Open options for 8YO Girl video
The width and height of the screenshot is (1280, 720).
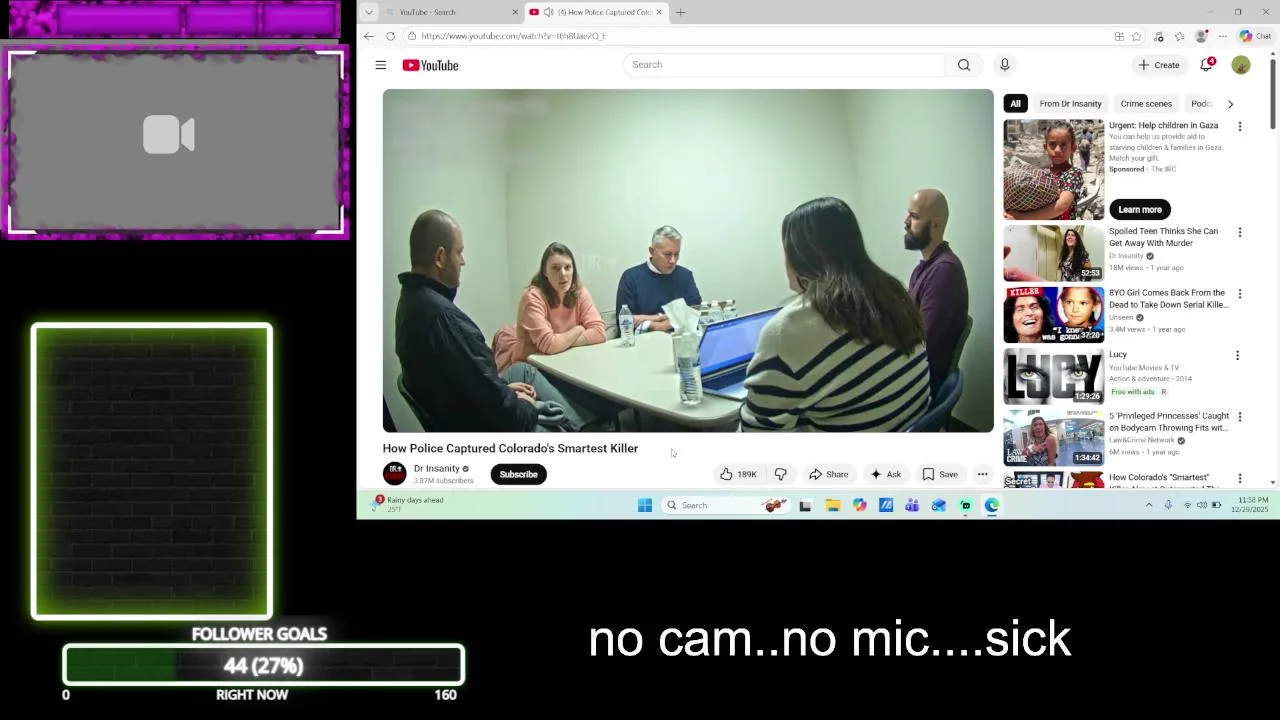click(x=1239, y=294)
